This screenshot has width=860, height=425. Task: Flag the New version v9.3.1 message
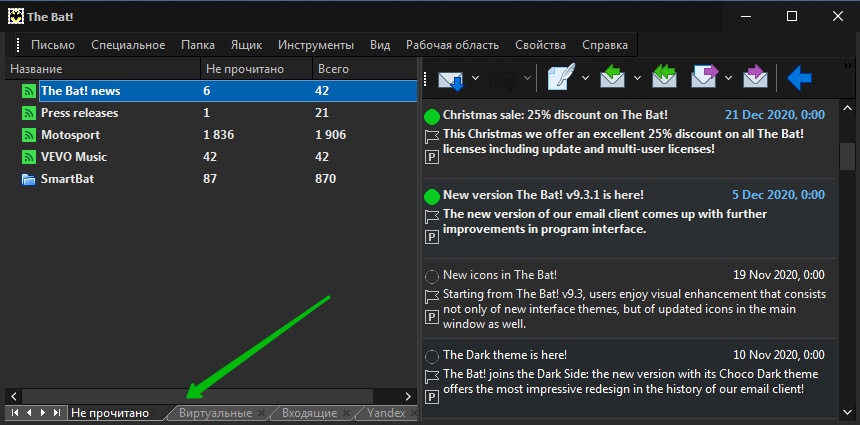click(432, 217)
